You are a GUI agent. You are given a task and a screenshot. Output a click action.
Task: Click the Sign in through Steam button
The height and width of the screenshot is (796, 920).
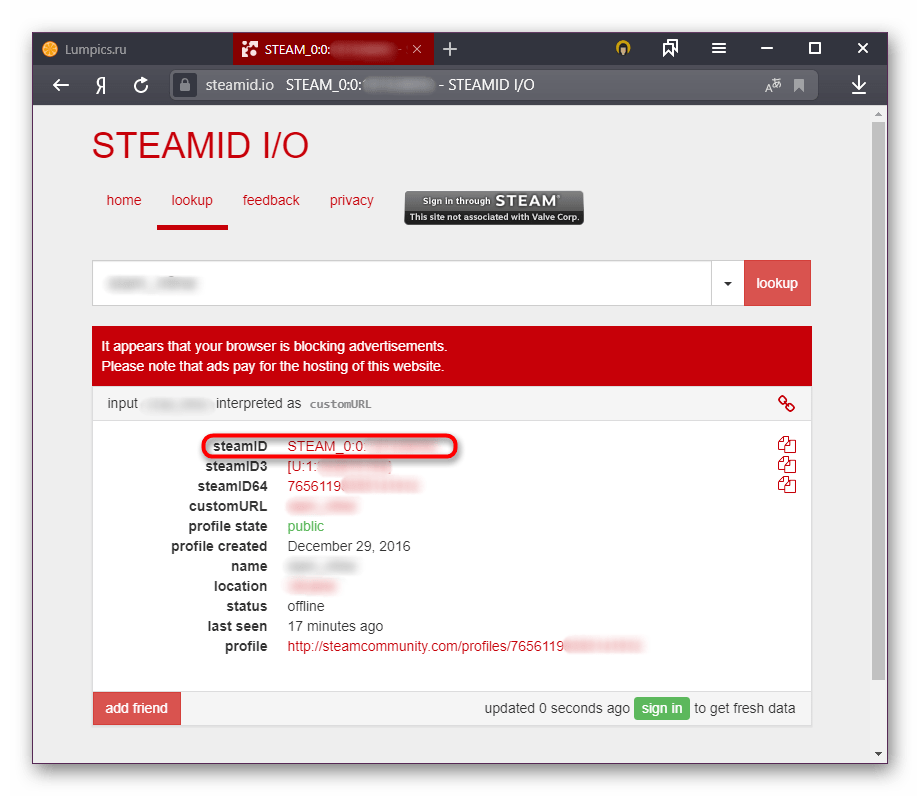494,208
